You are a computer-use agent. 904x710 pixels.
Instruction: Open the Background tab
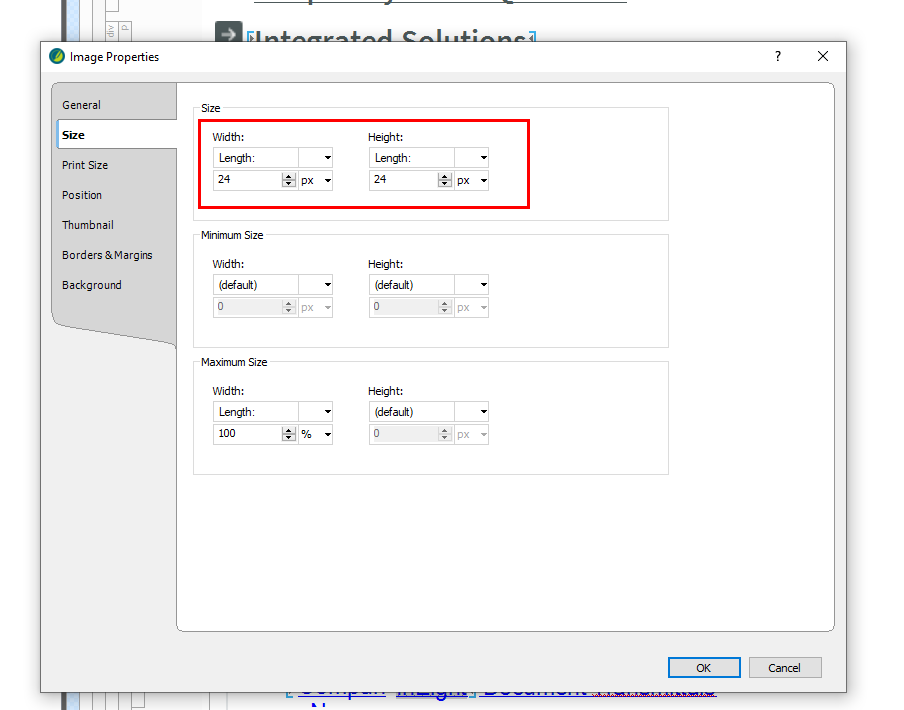(x=92, y=285)
